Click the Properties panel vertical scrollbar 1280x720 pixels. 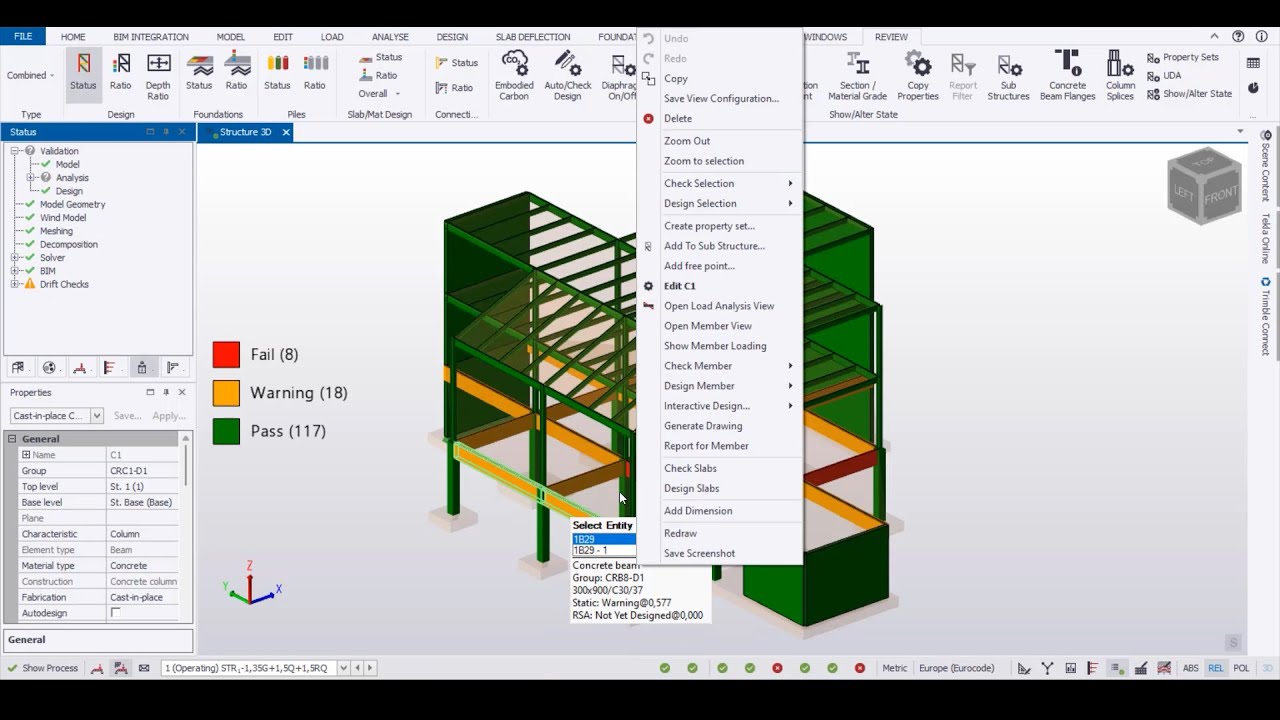pyautogui.click(x=186, y=526)
